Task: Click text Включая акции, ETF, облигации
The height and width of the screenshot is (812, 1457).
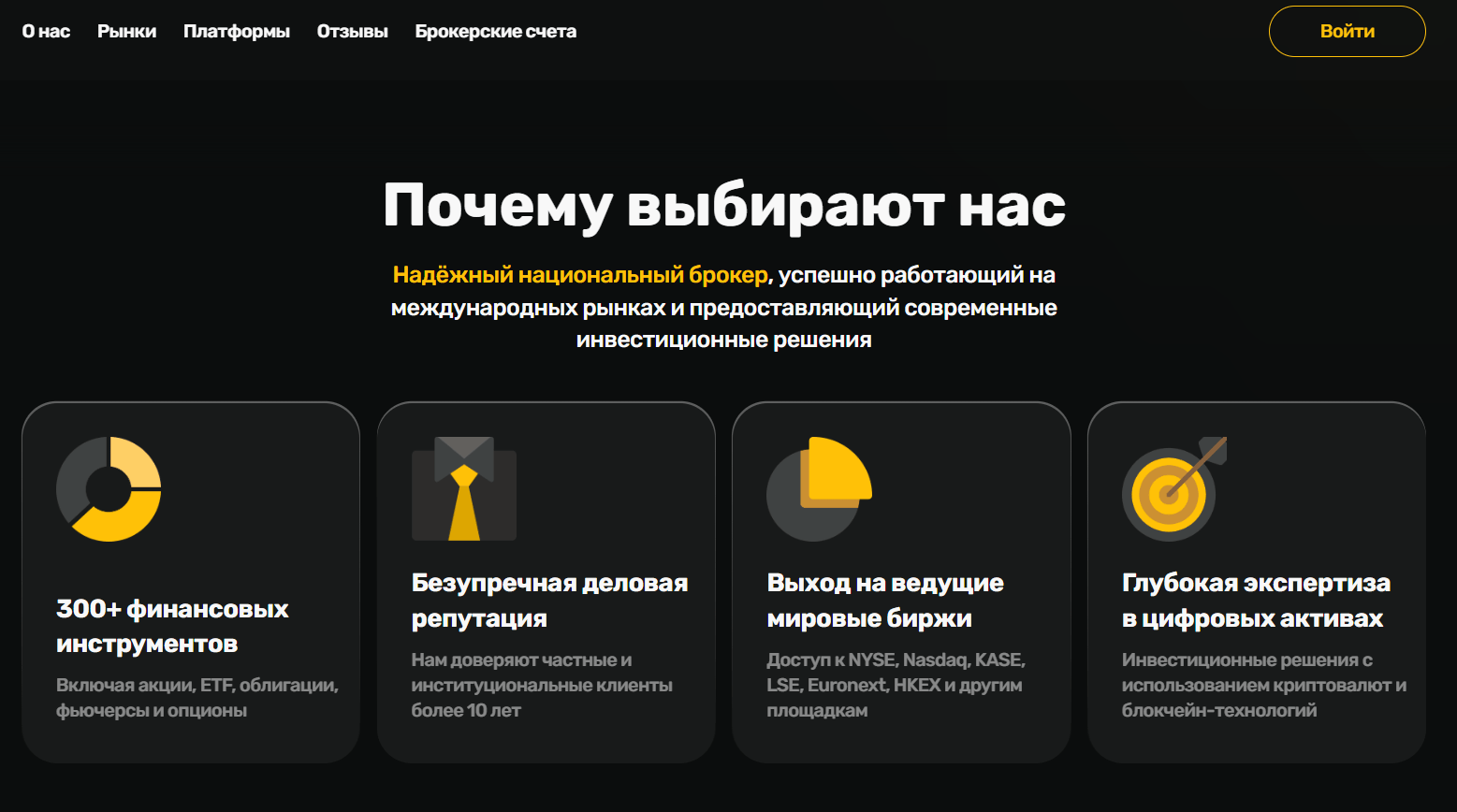Action: (x=197, y=685)
